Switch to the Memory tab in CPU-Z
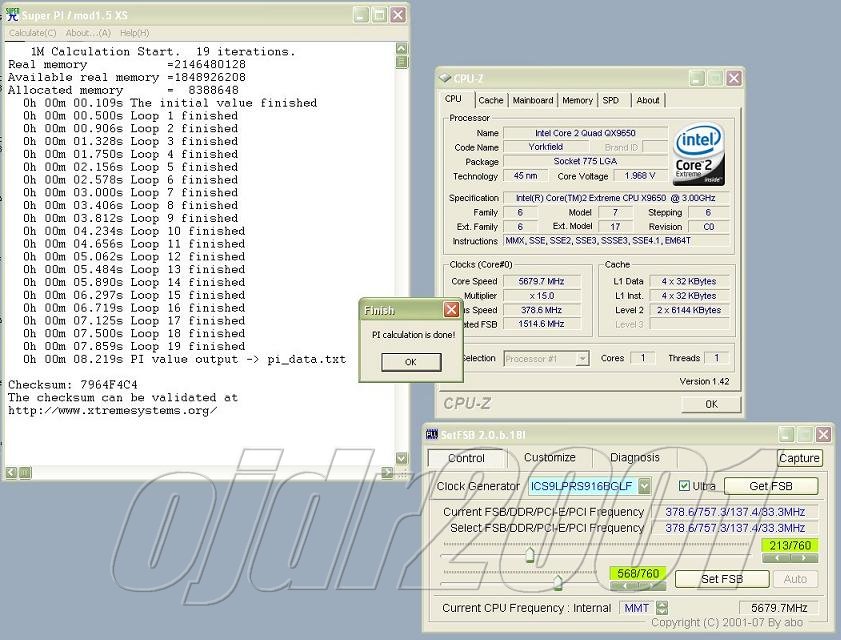The height and width of the screenshot is (640, 841). (578, 100)
